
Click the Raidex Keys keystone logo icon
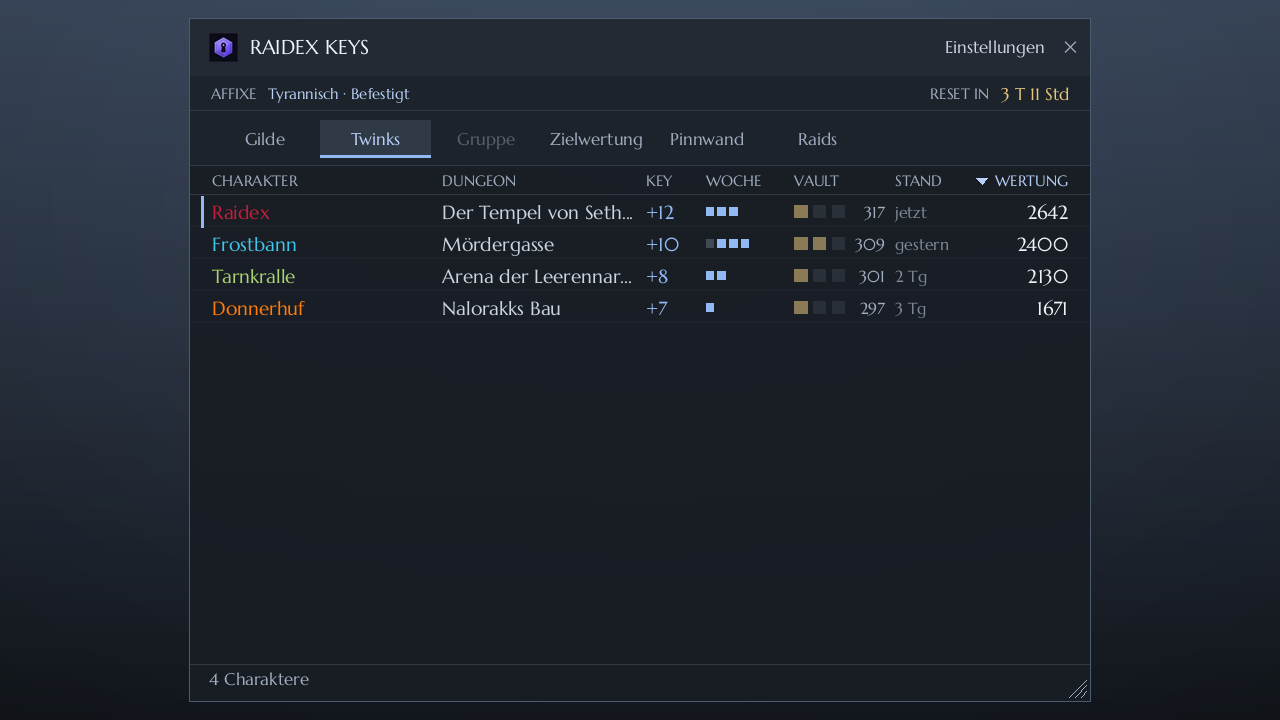pyautogui.click(x=223, y=47)
